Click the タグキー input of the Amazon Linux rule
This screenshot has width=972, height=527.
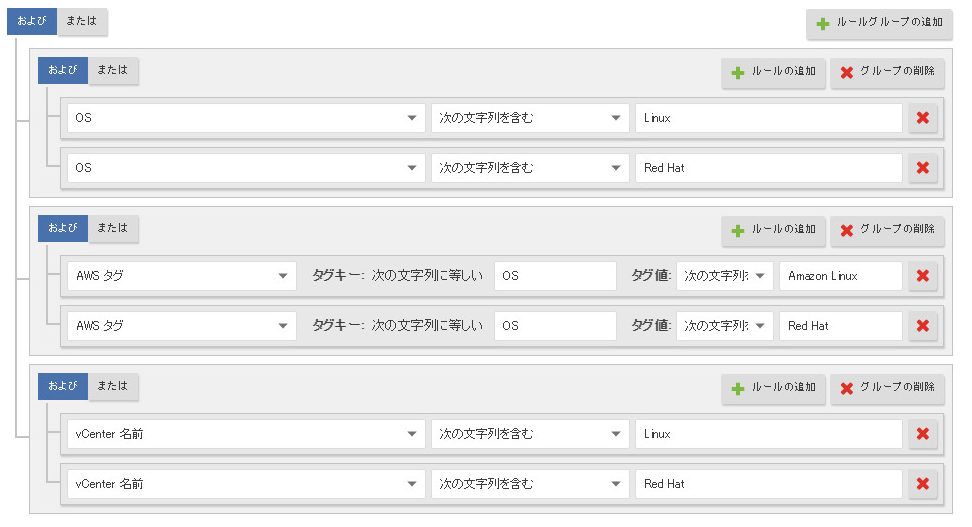[x=555, y=276]
